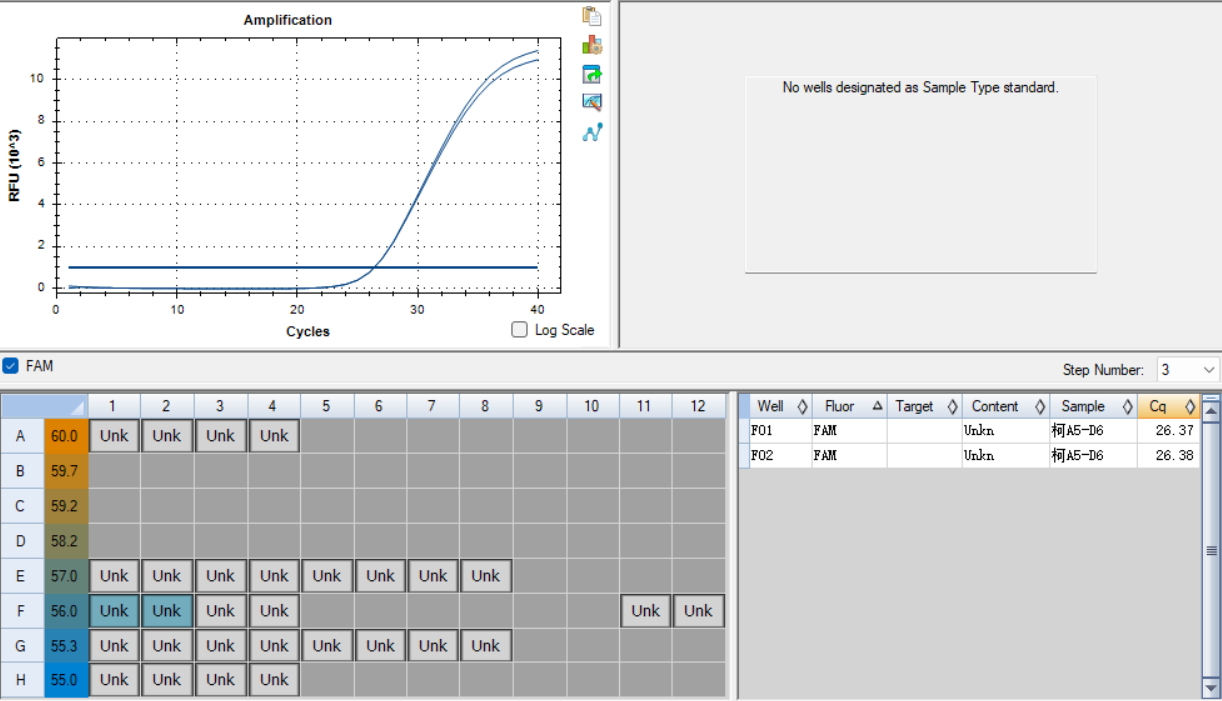Click the Cq value 26.37

(x=1172, y=431)
